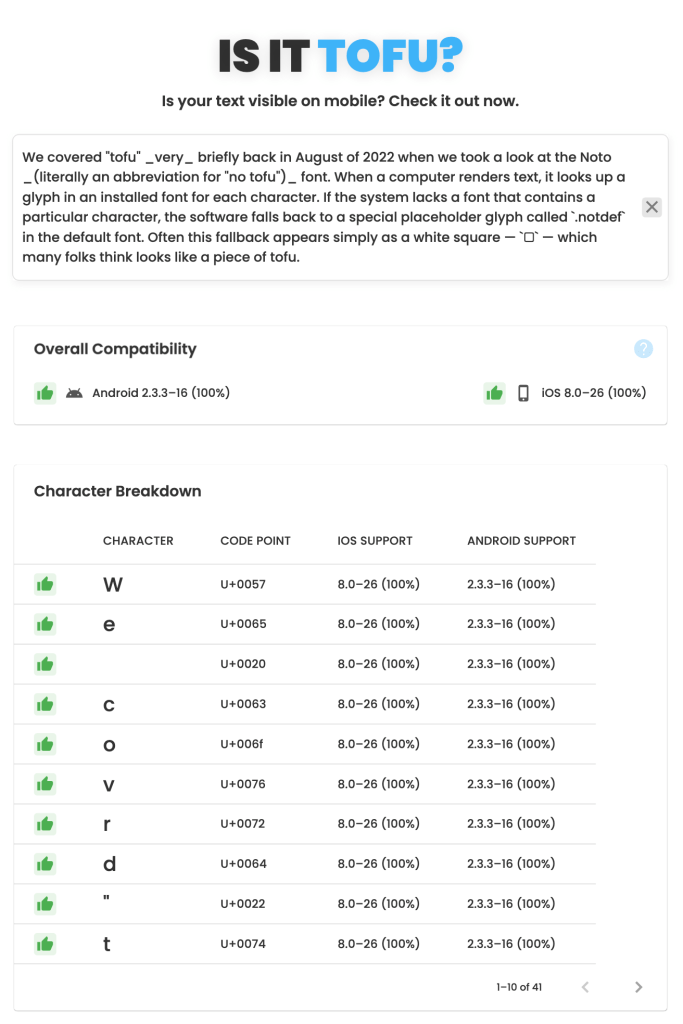Click the CODE POINT column header

(x=255, y=541)
